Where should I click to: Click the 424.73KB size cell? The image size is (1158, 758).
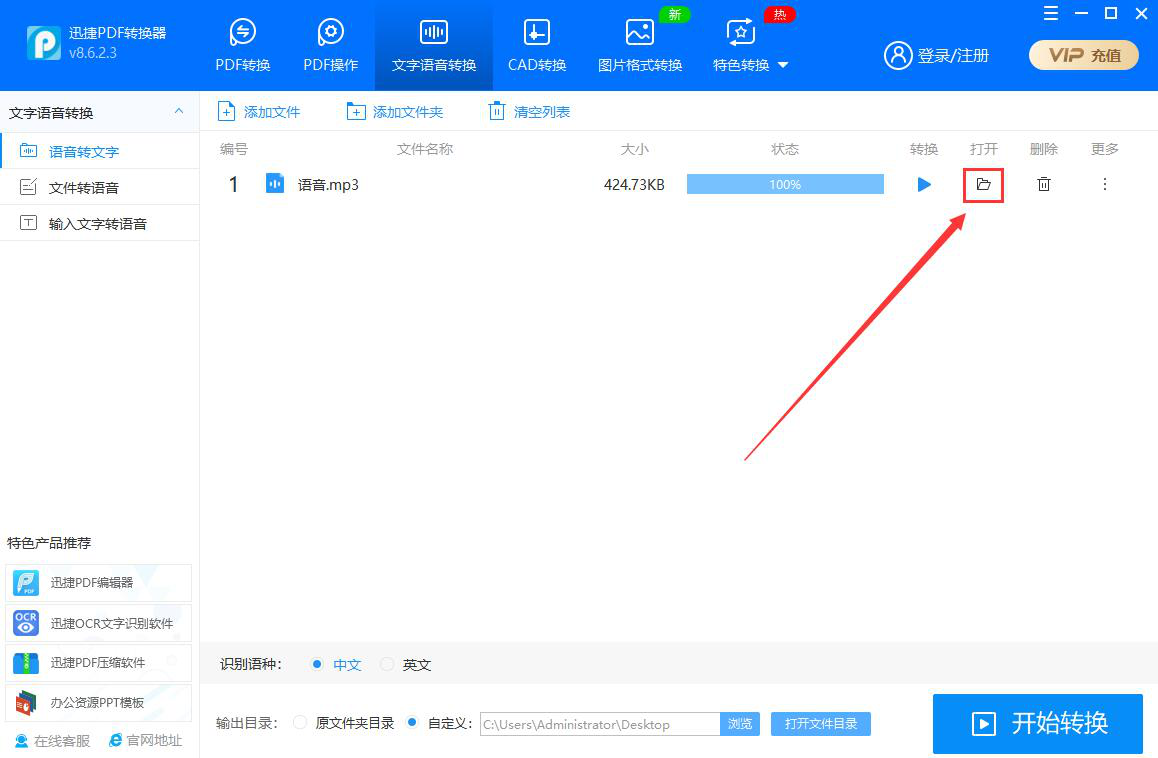point(634,185)
